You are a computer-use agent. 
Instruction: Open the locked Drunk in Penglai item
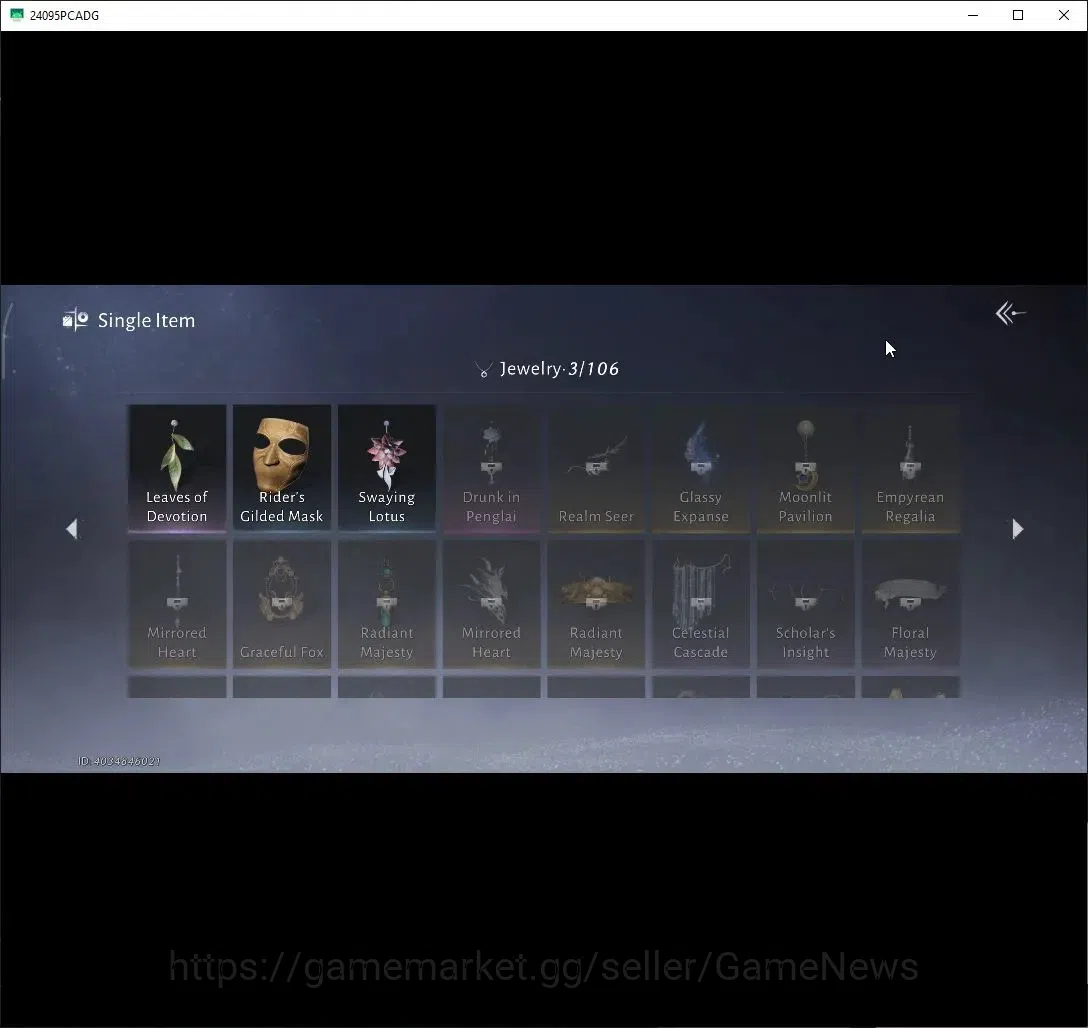click(x=491, y=468)
